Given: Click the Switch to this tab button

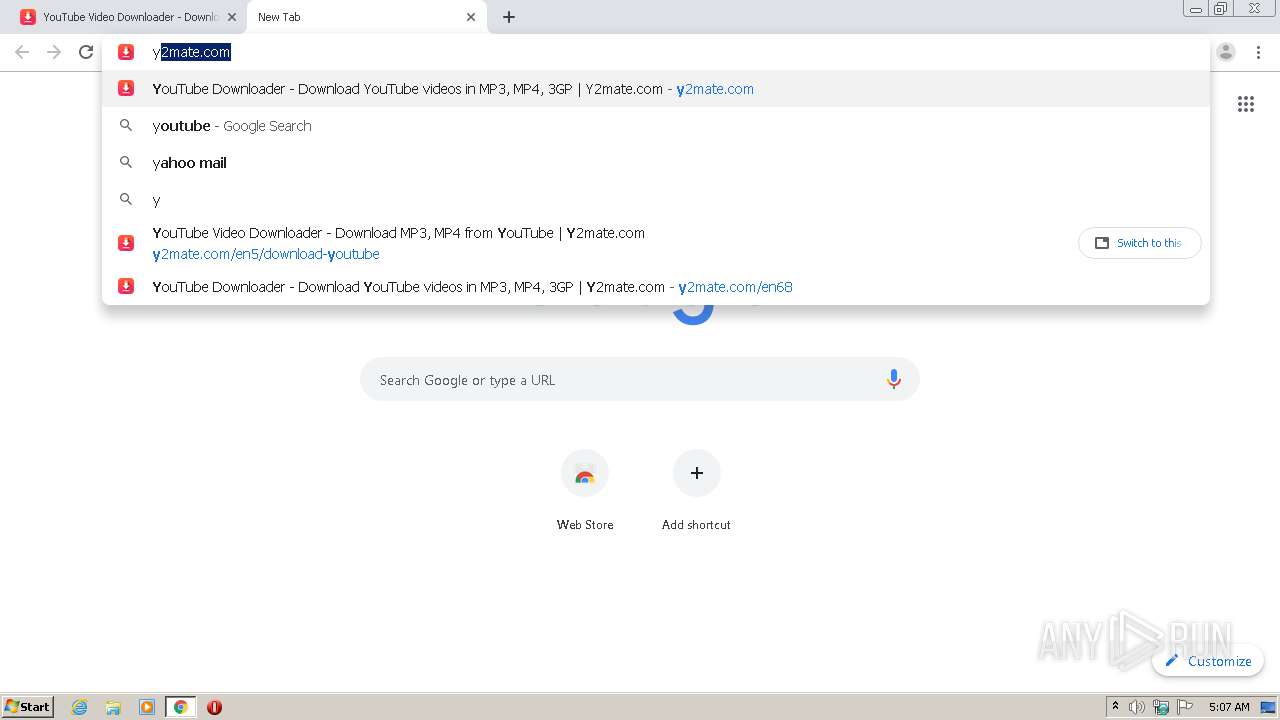Looking at the screenshot, I should pos(1139,243).
